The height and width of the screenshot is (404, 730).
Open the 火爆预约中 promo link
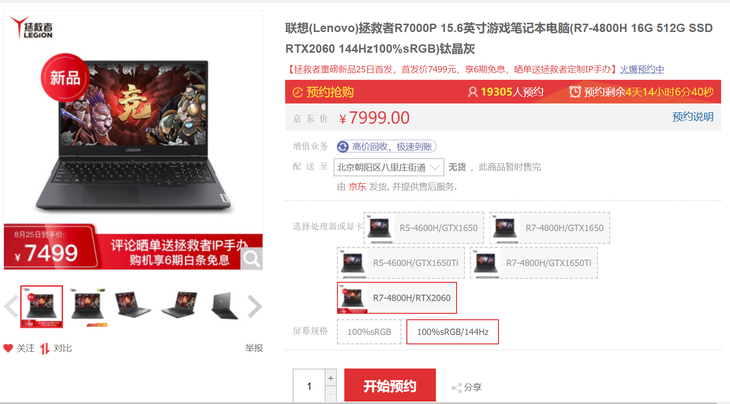(x=642, y=69)
